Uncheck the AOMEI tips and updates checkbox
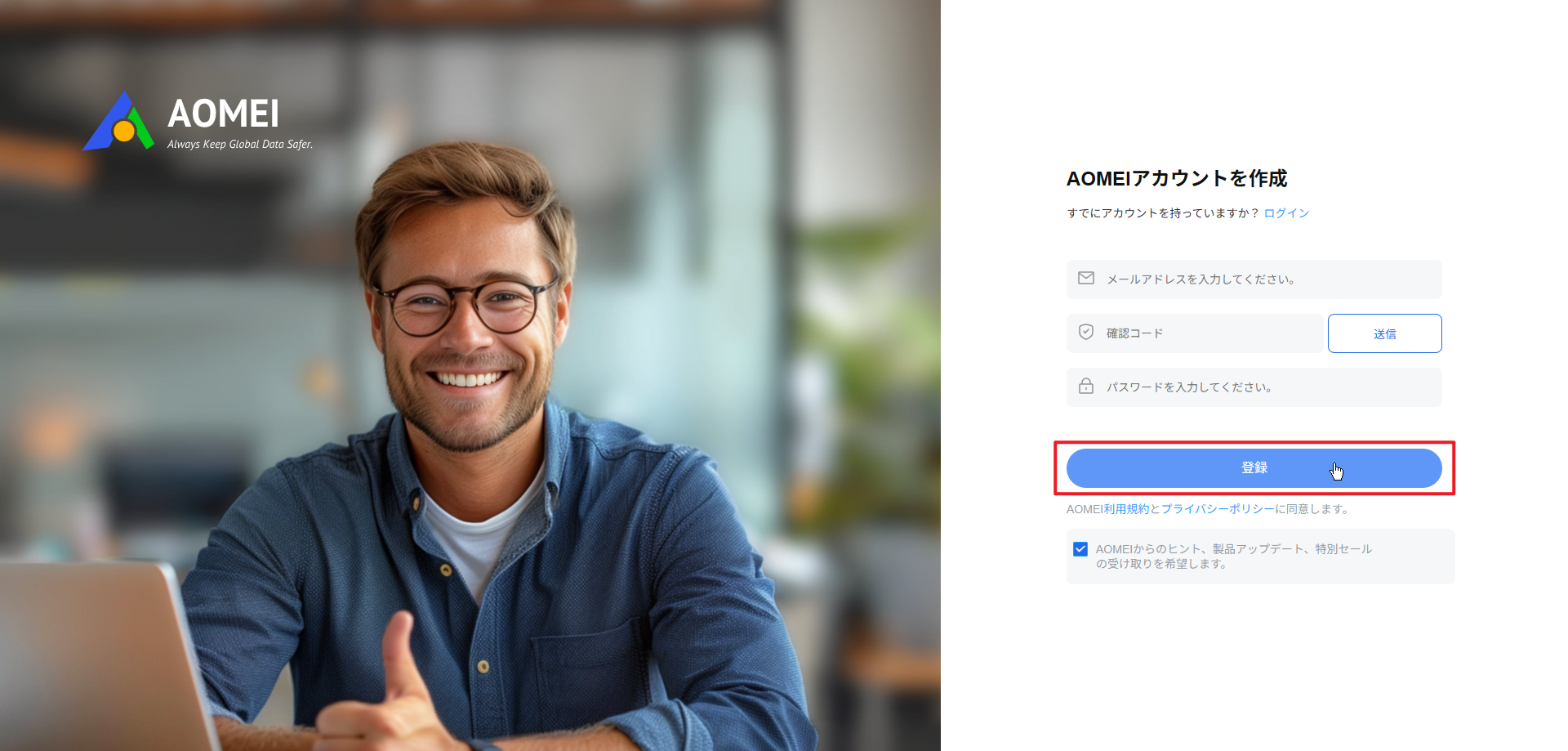The height and width of the screenshot is (751, 1568). point(1080,549)
